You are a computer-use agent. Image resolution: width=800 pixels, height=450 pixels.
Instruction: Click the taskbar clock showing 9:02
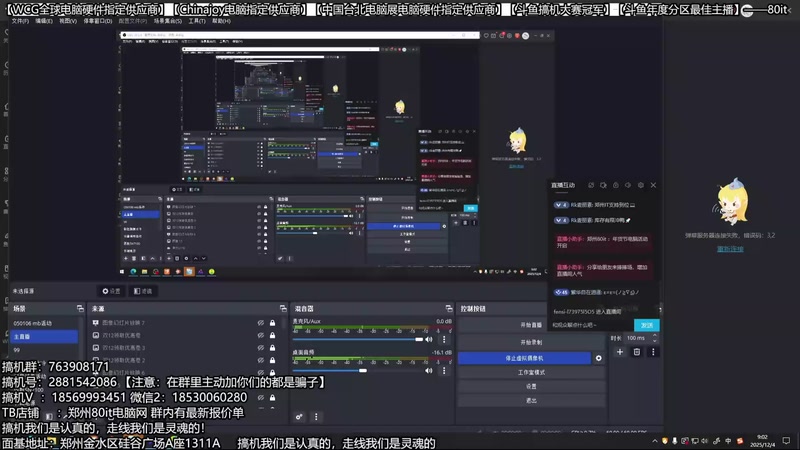pos(762,441)
